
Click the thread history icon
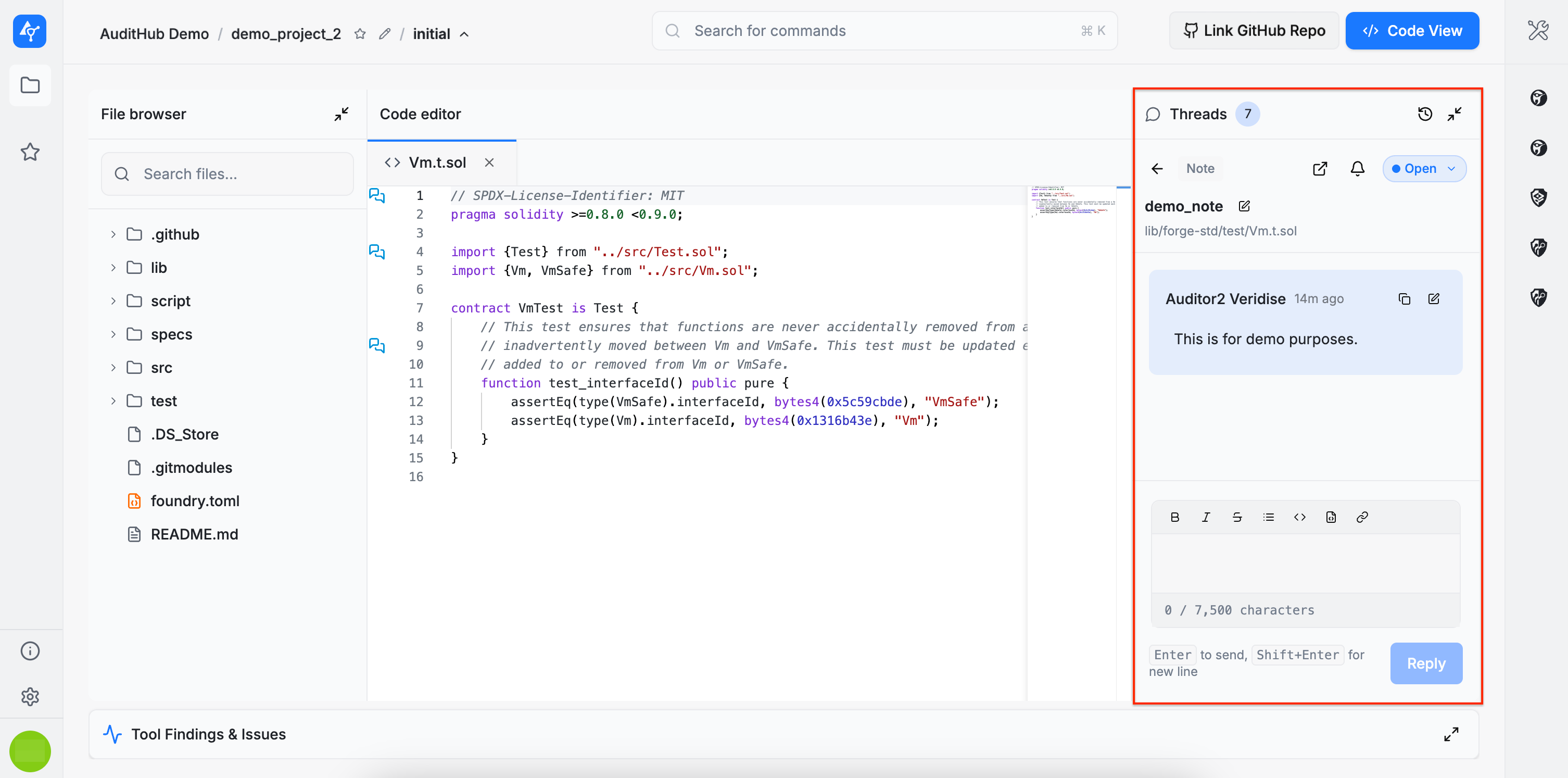point(1424,114)
